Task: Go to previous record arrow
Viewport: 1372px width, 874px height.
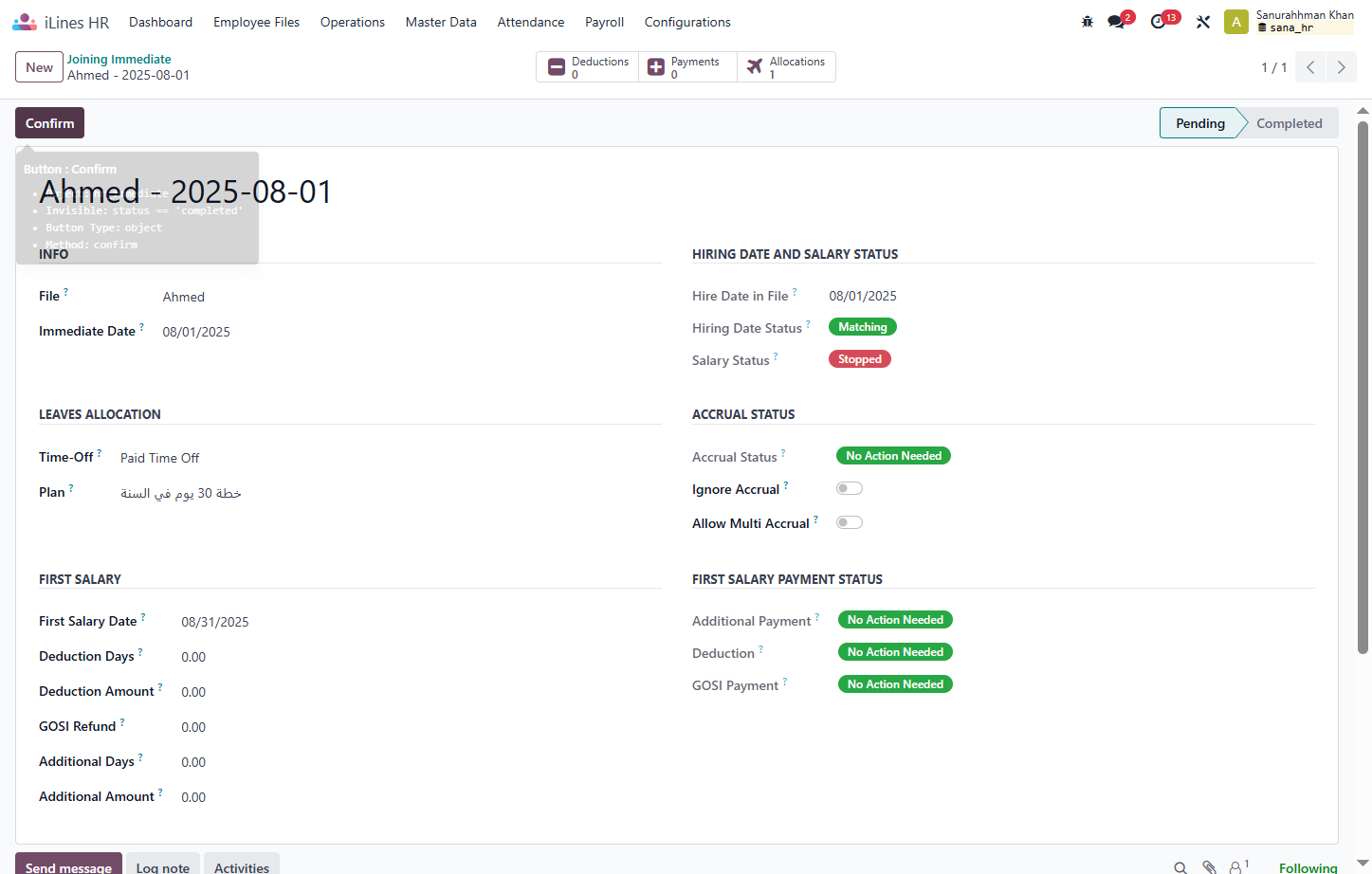Action: click(x=1310, y=67)
